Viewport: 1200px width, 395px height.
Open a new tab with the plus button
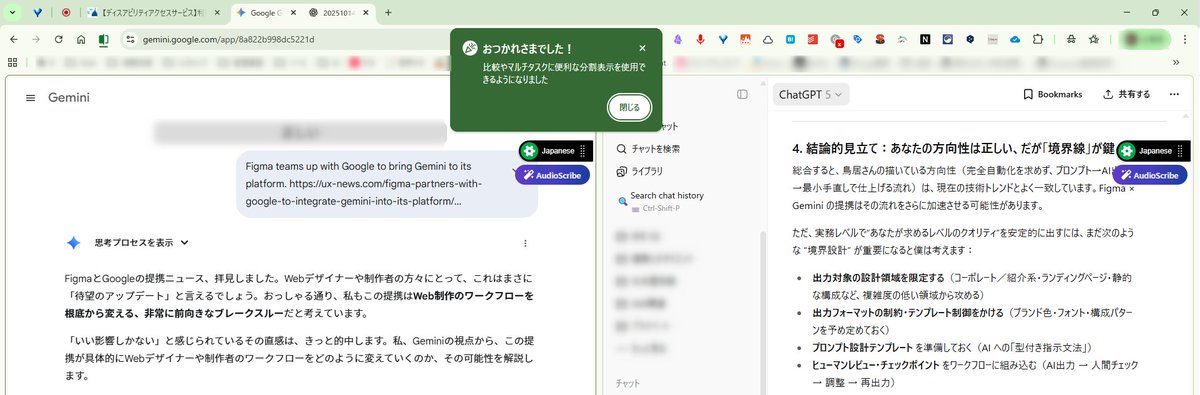(x=388, y=13)
